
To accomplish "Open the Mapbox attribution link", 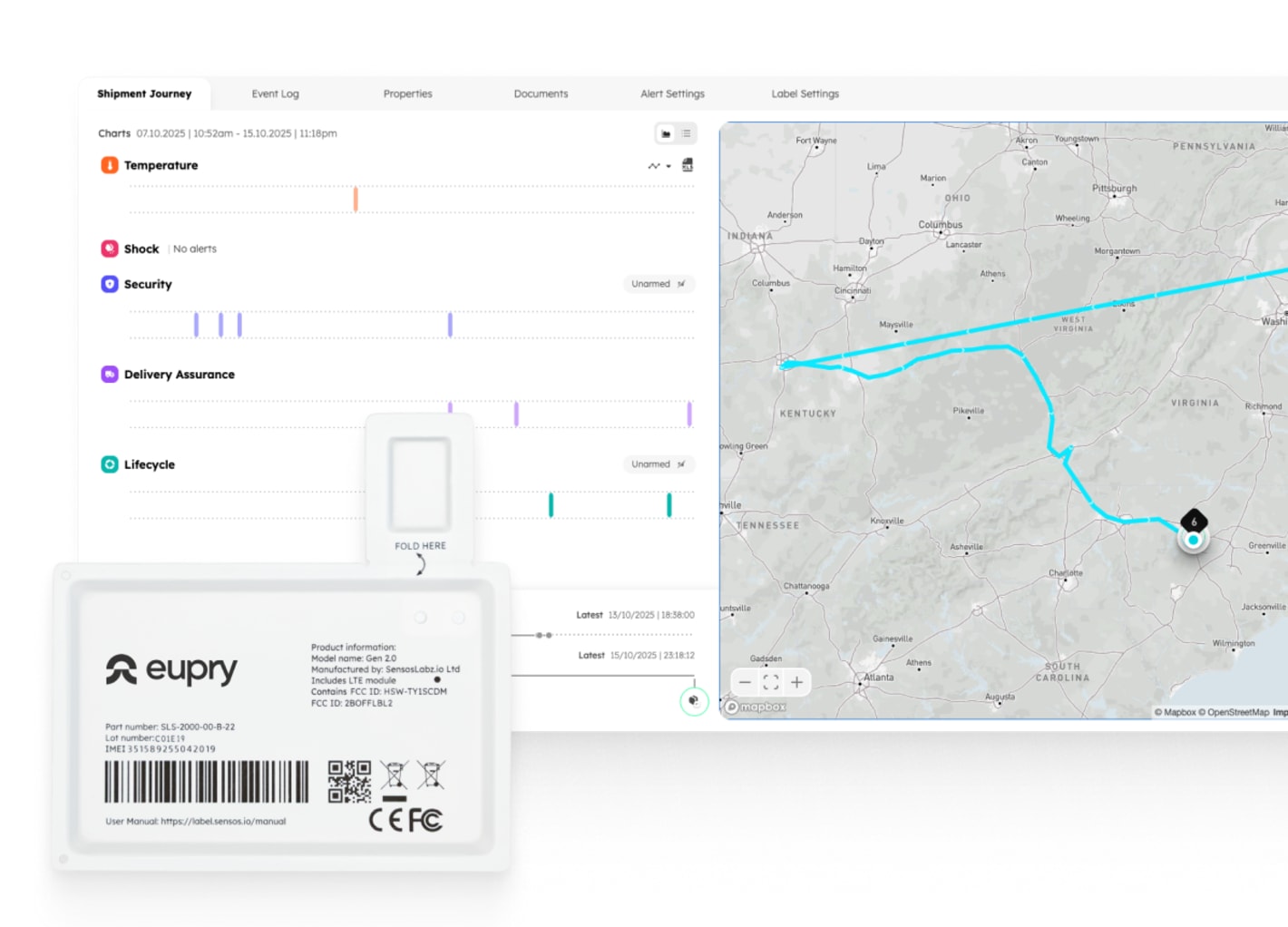I will (1175, 712).
